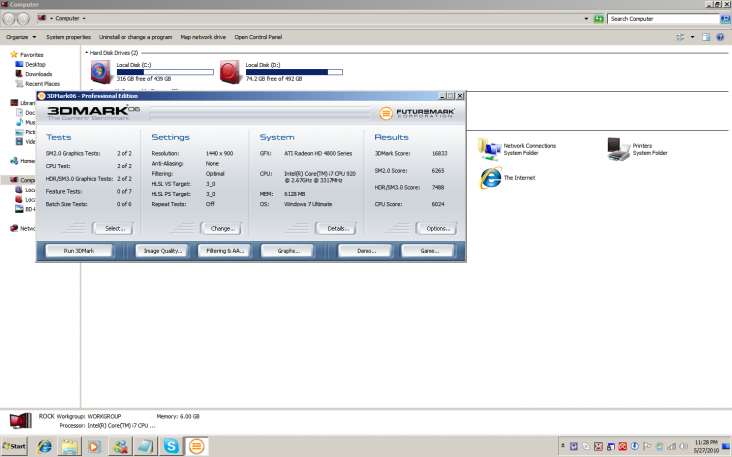Click the Explorer Back button

(x=9, y=19)
